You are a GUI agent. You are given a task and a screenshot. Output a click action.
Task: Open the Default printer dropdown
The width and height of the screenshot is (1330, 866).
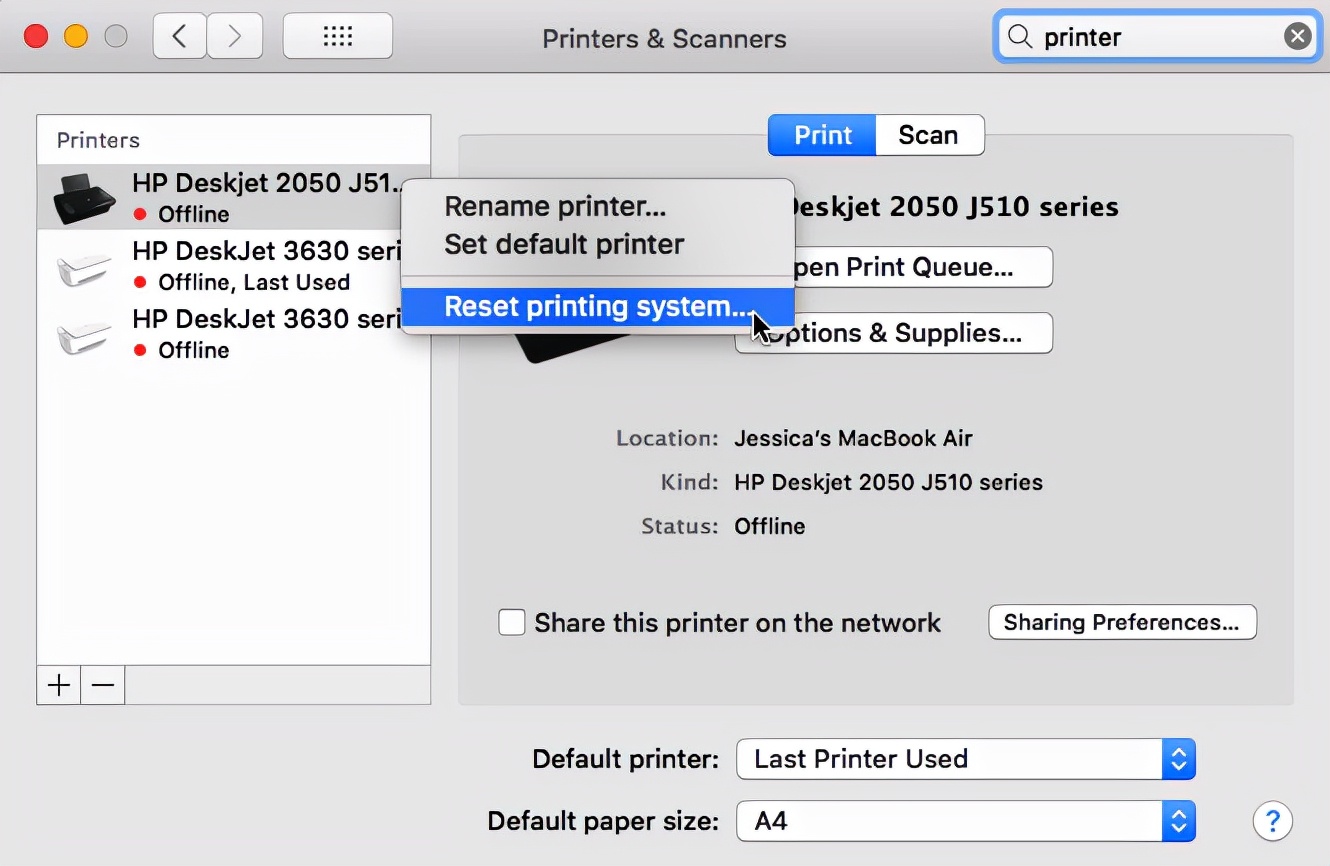coord(965,759)
